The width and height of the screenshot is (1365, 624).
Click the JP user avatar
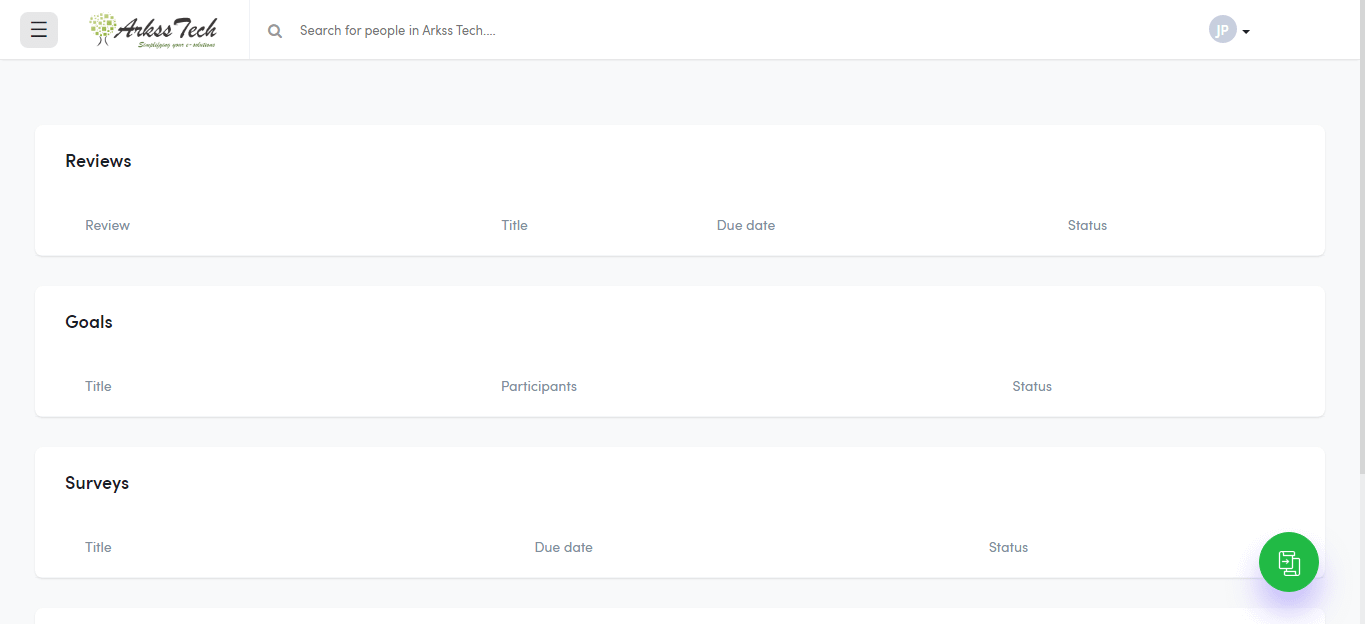[1222, 30]
